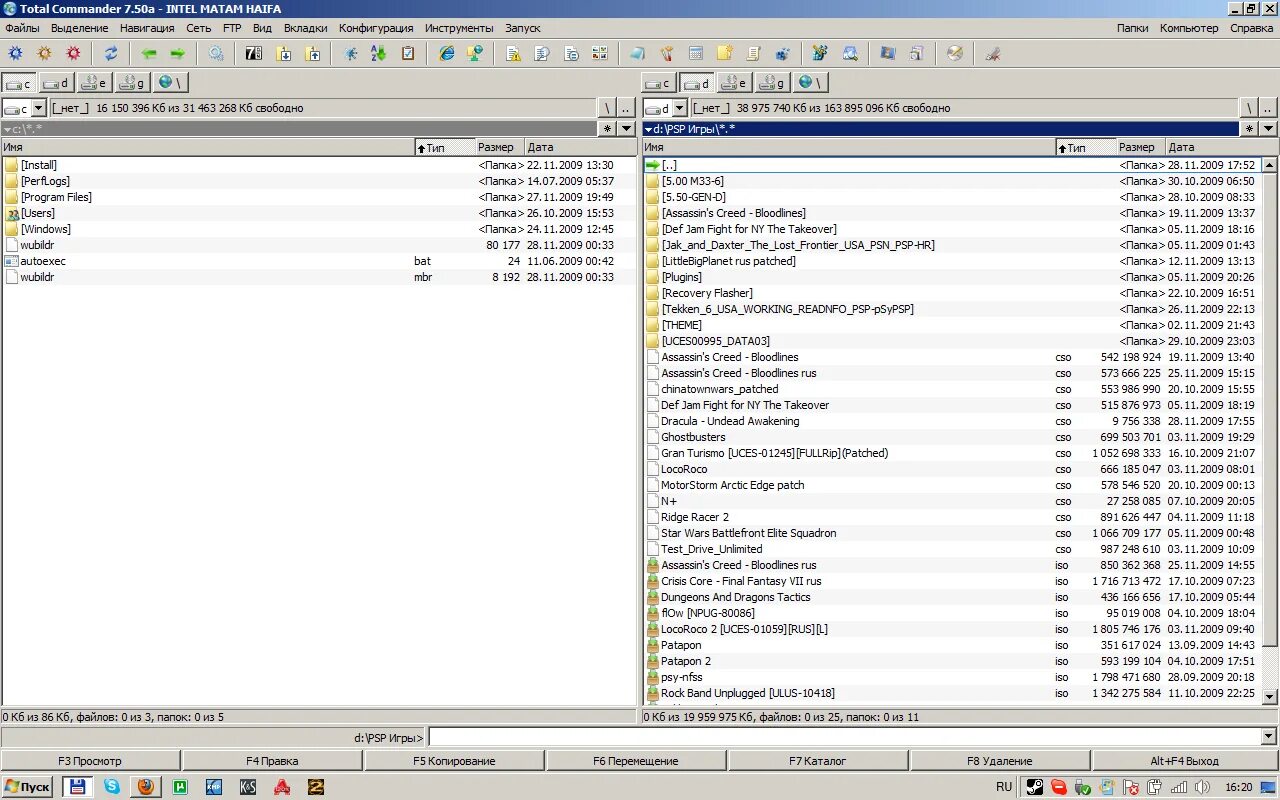The image size is (1280, 800).
Task: Open the Навигация menu
Action: [147, 28]
